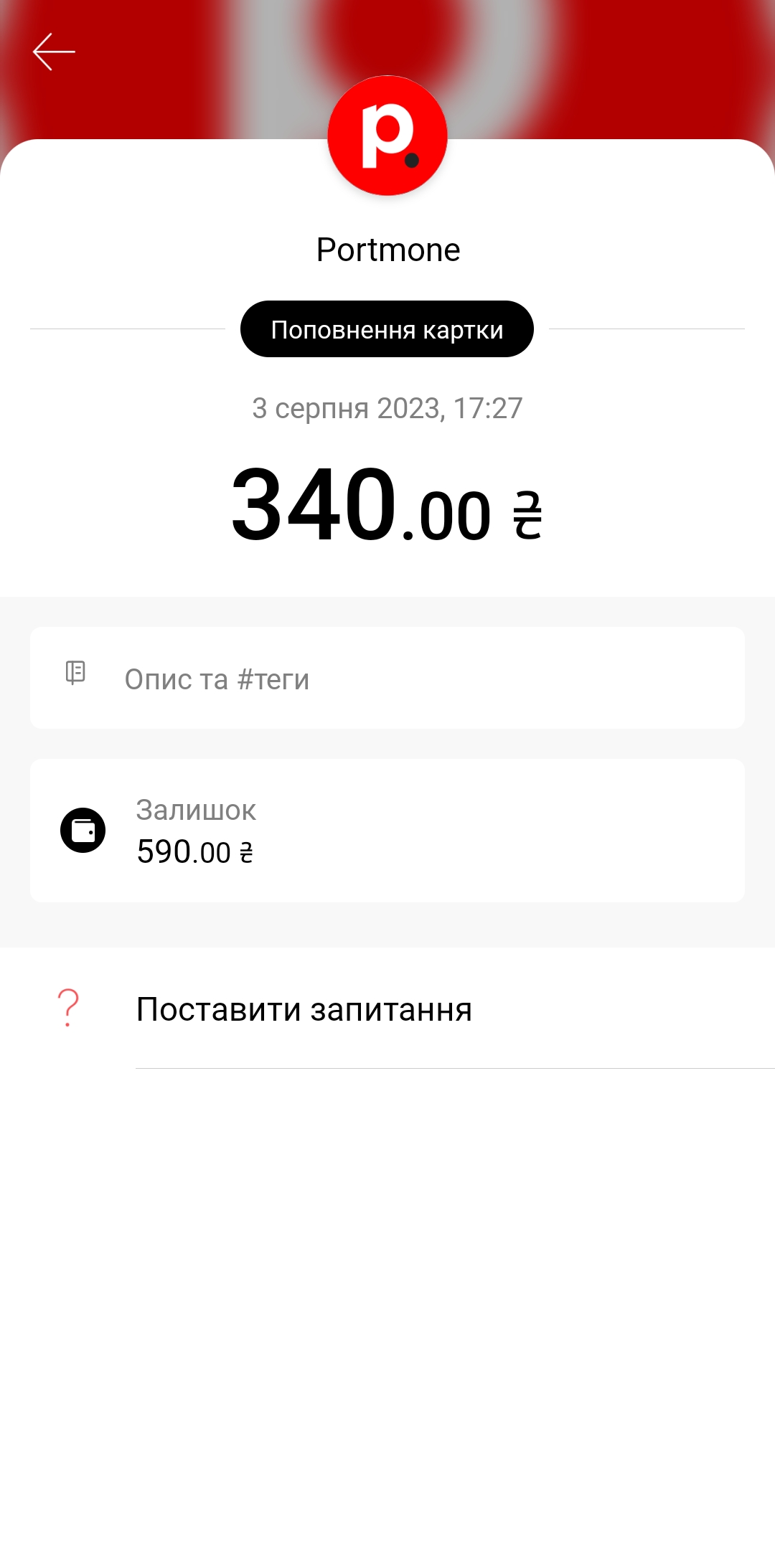
Task: Click the notes icon beside description field
Action: [x=75, y=673]
